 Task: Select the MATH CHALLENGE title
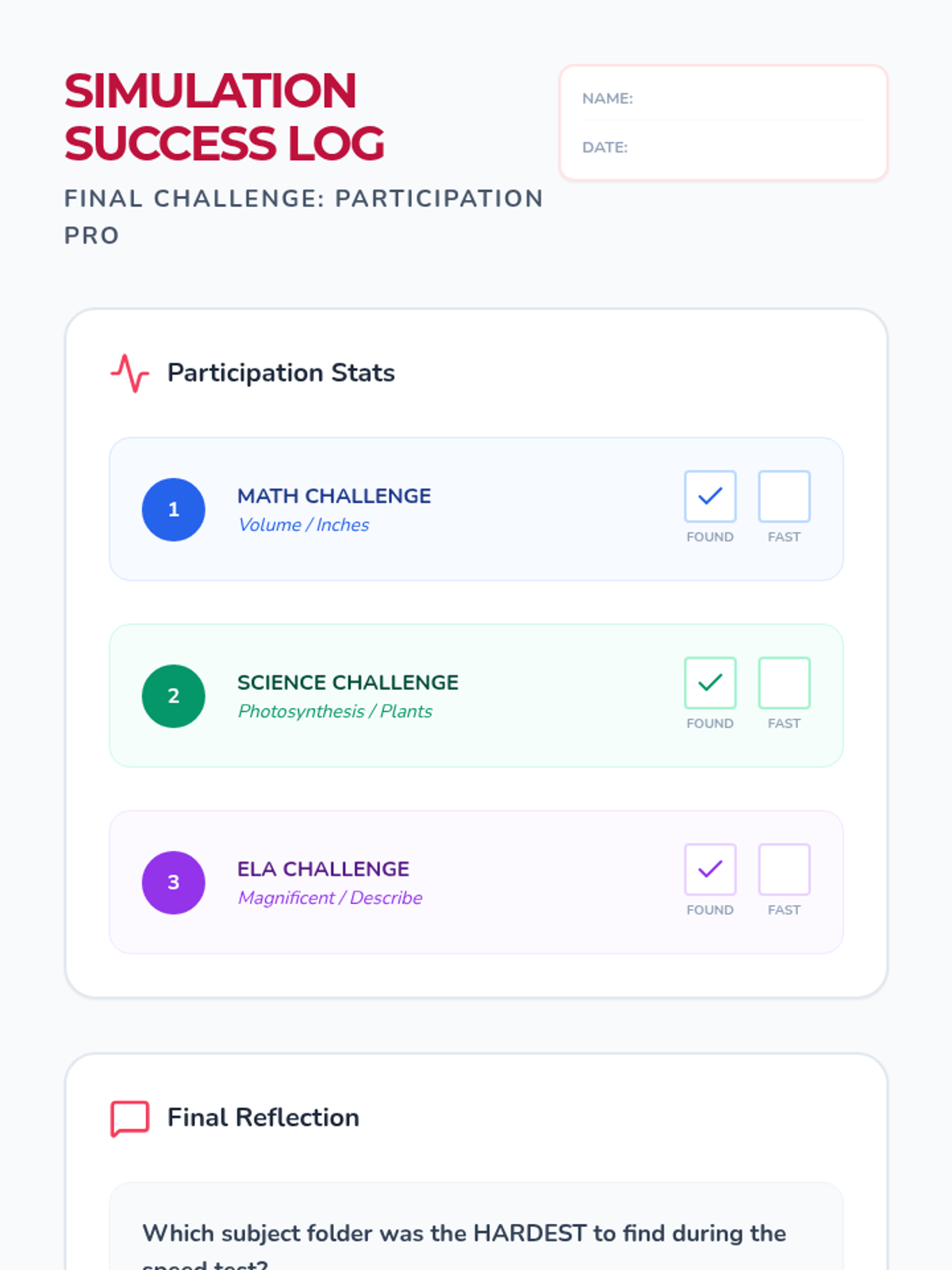(334, 496)
